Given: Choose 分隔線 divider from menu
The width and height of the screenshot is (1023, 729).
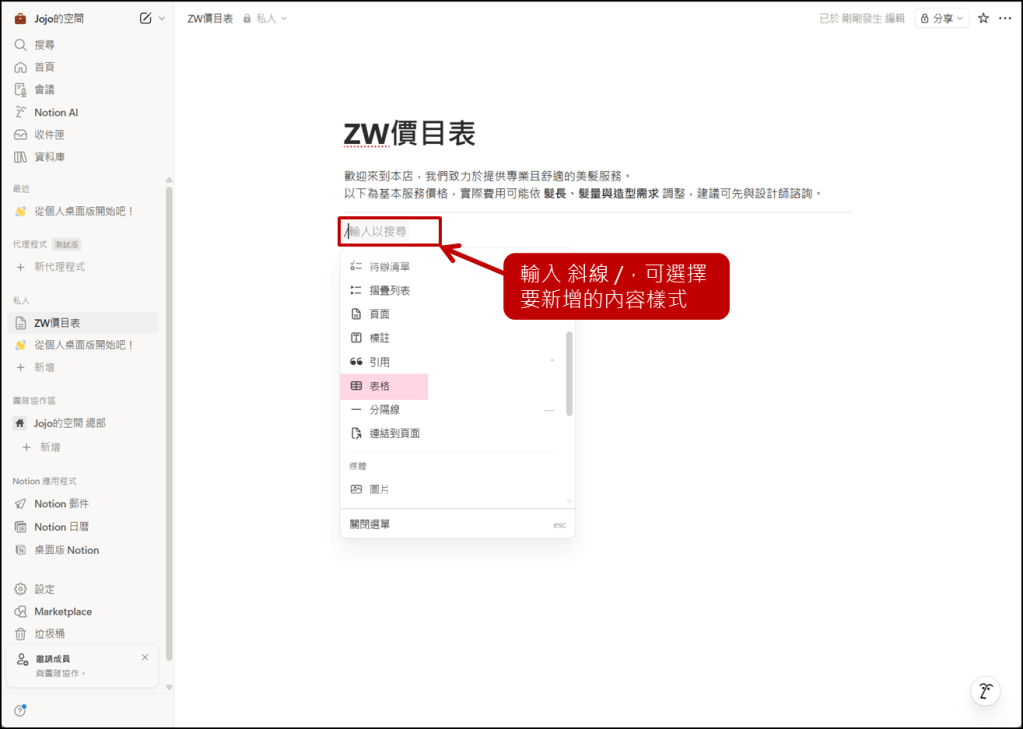Looking at the screenshot, I should (x=384, y=410).
